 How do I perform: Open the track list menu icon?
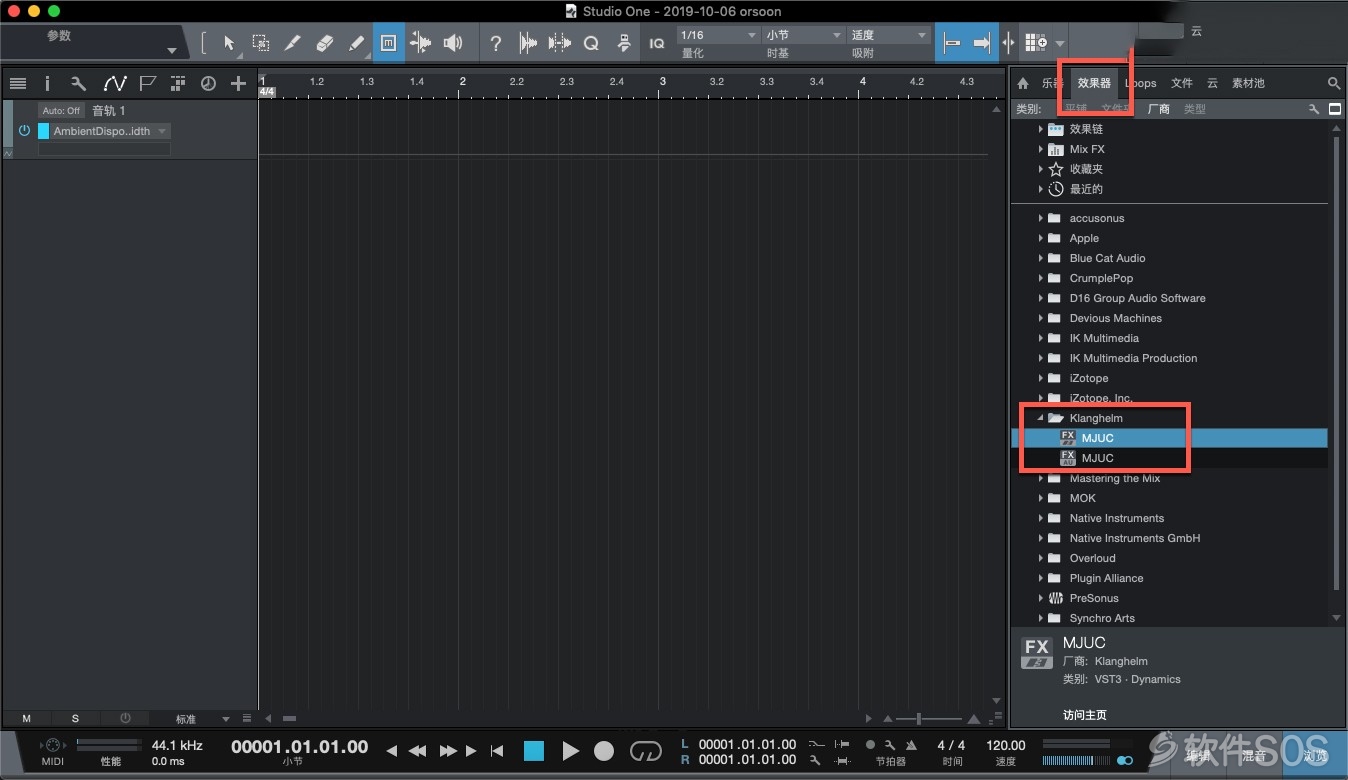pos(17,83)
